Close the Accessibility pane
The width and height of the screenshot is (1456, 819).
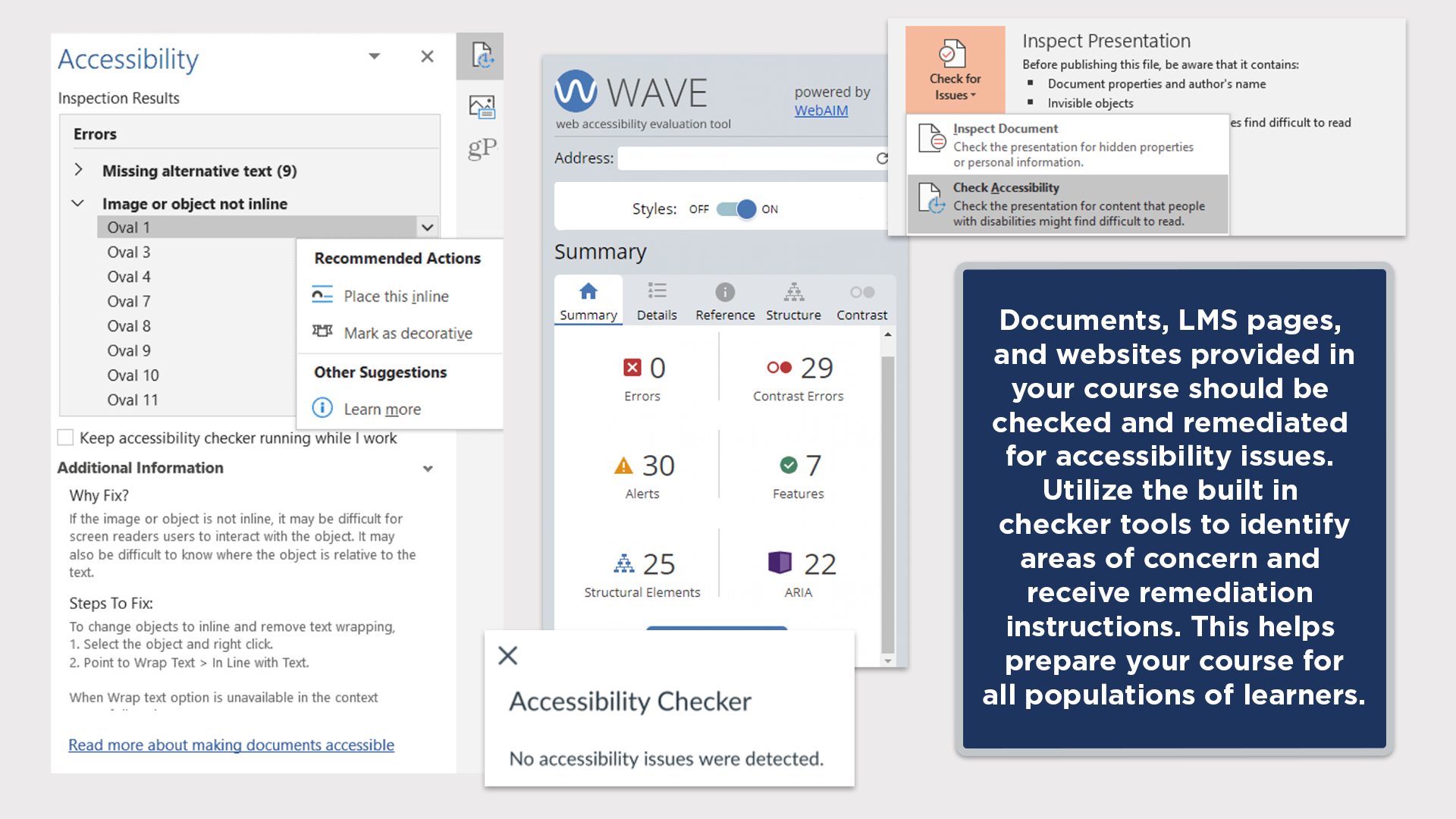(427, 56)
